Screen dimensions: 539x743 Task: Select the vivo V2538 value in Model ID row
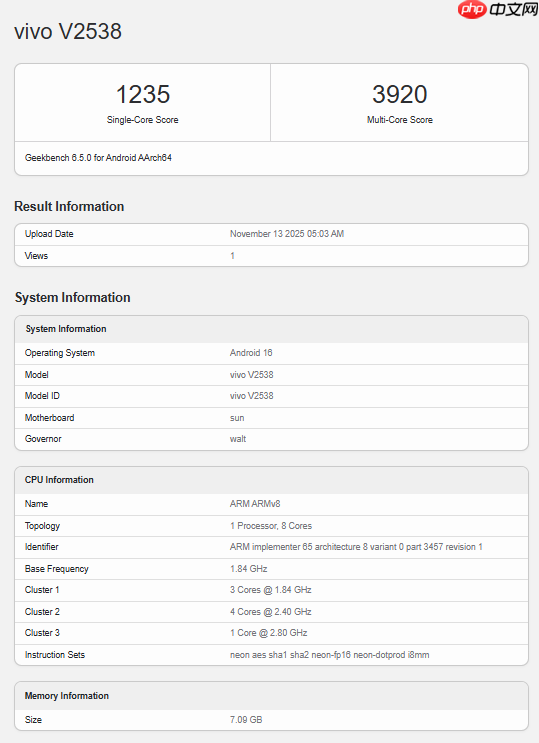coord(251,396)
